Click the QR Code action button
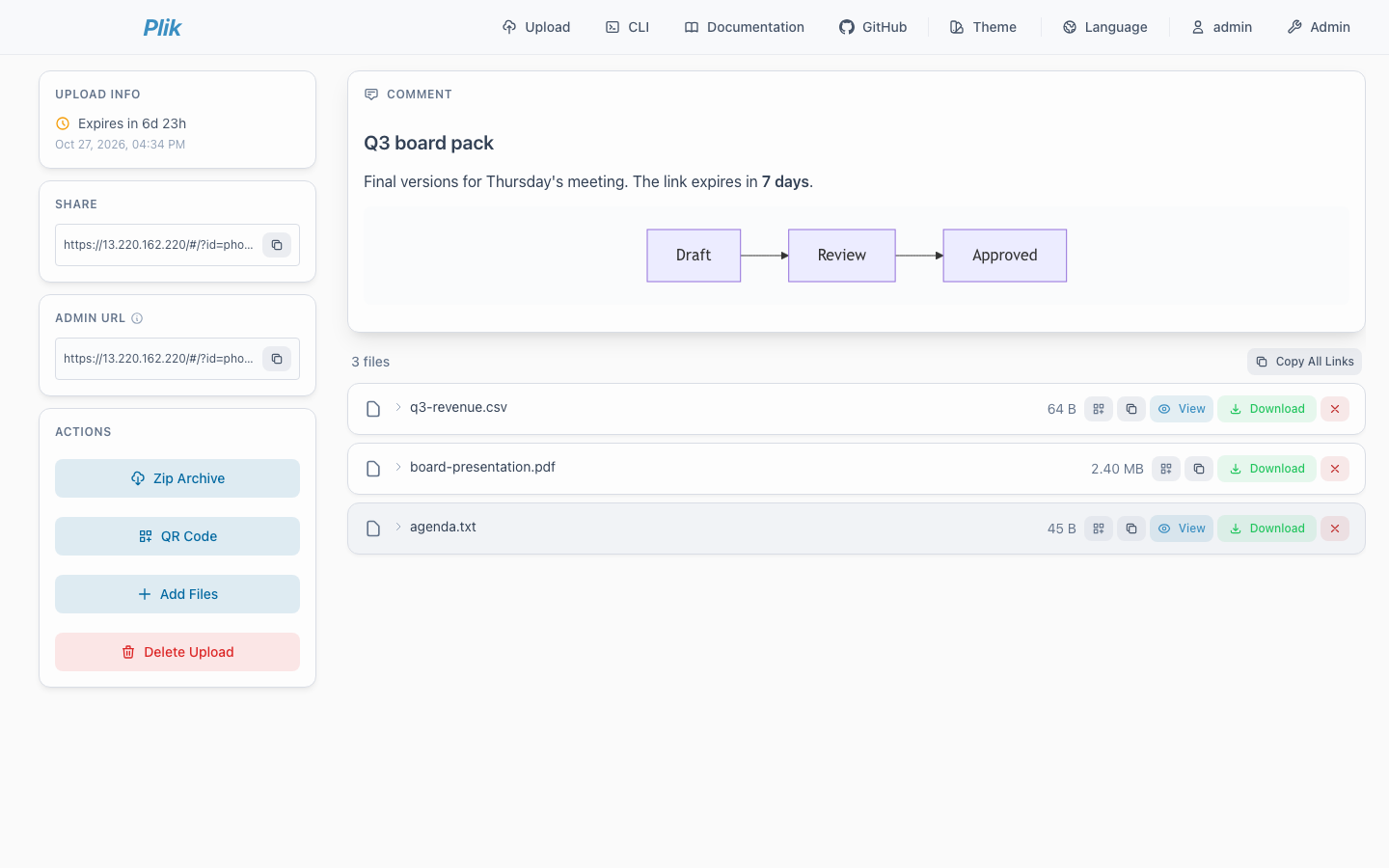This screenshot has width=1389, height=868. point(177,536)
